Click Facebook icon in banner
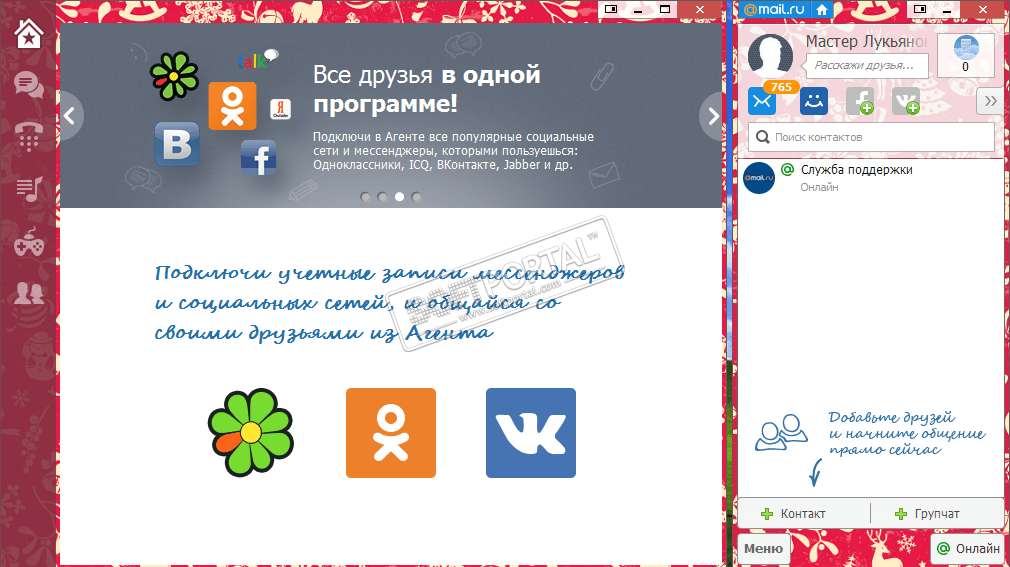 tap(259, 158)
